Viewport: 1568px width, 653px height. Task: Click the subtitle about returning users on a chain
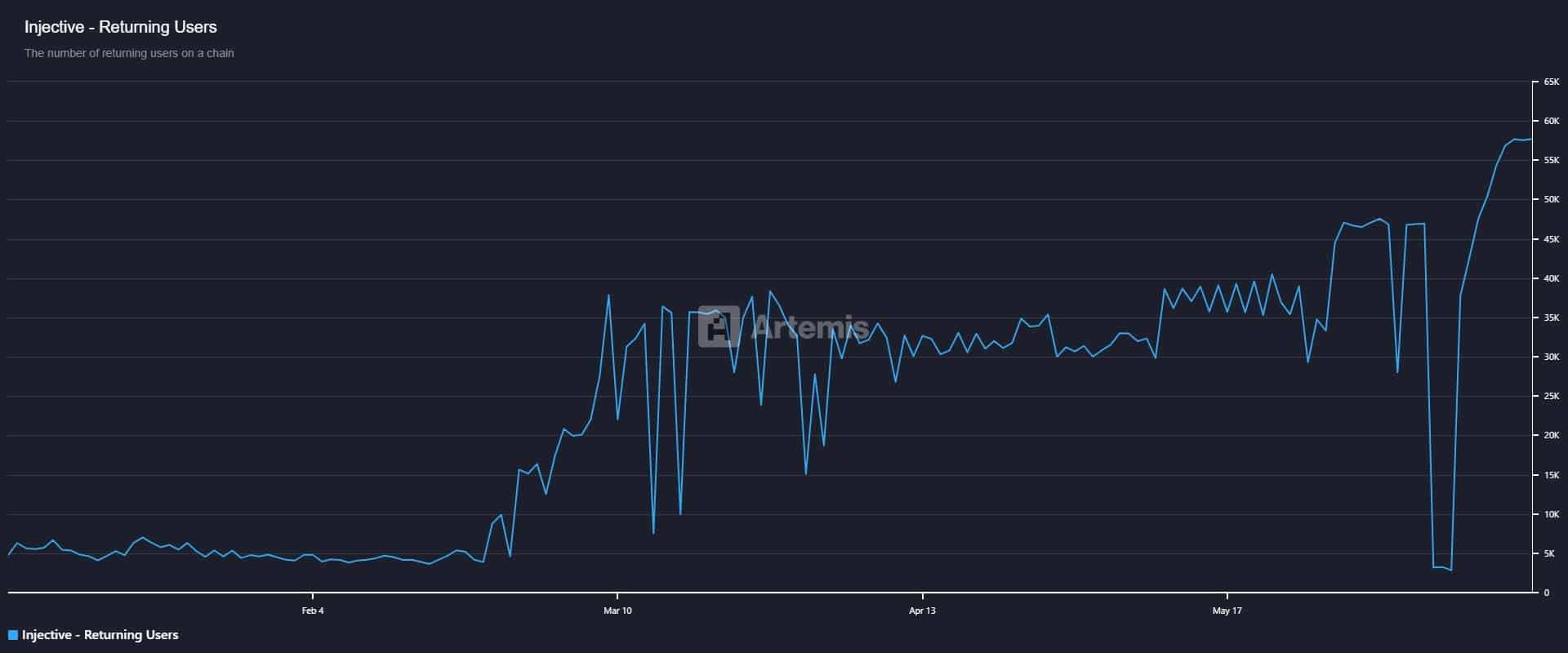tap(129, 53)
